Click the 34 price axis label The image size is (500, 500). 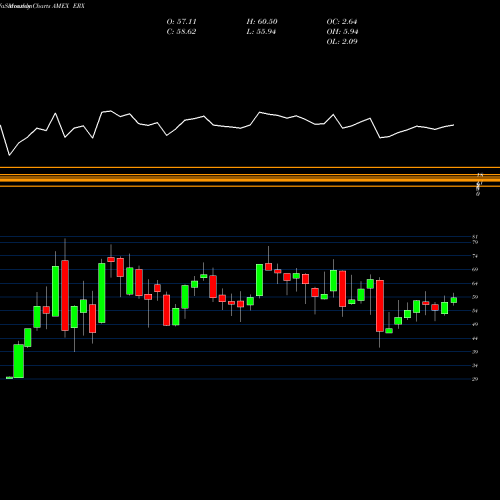pos(475,365)
